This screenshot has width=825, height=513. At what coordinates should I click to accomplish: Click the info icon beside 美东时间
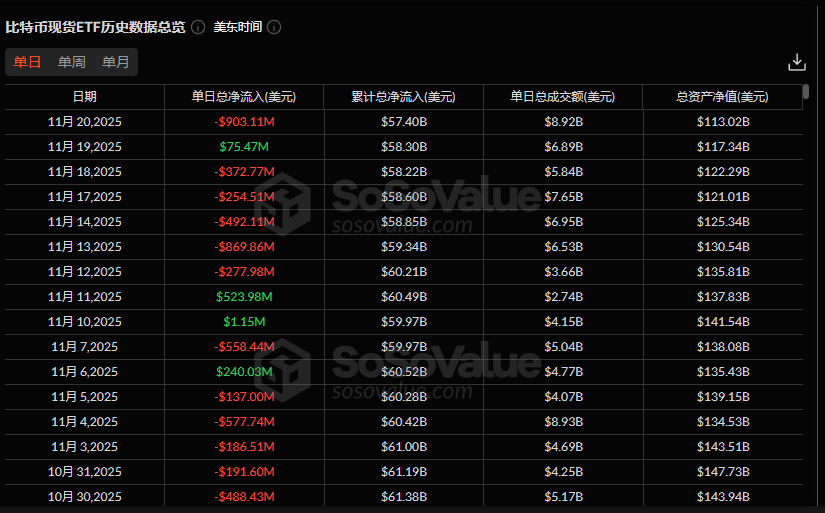pos(274,27)
